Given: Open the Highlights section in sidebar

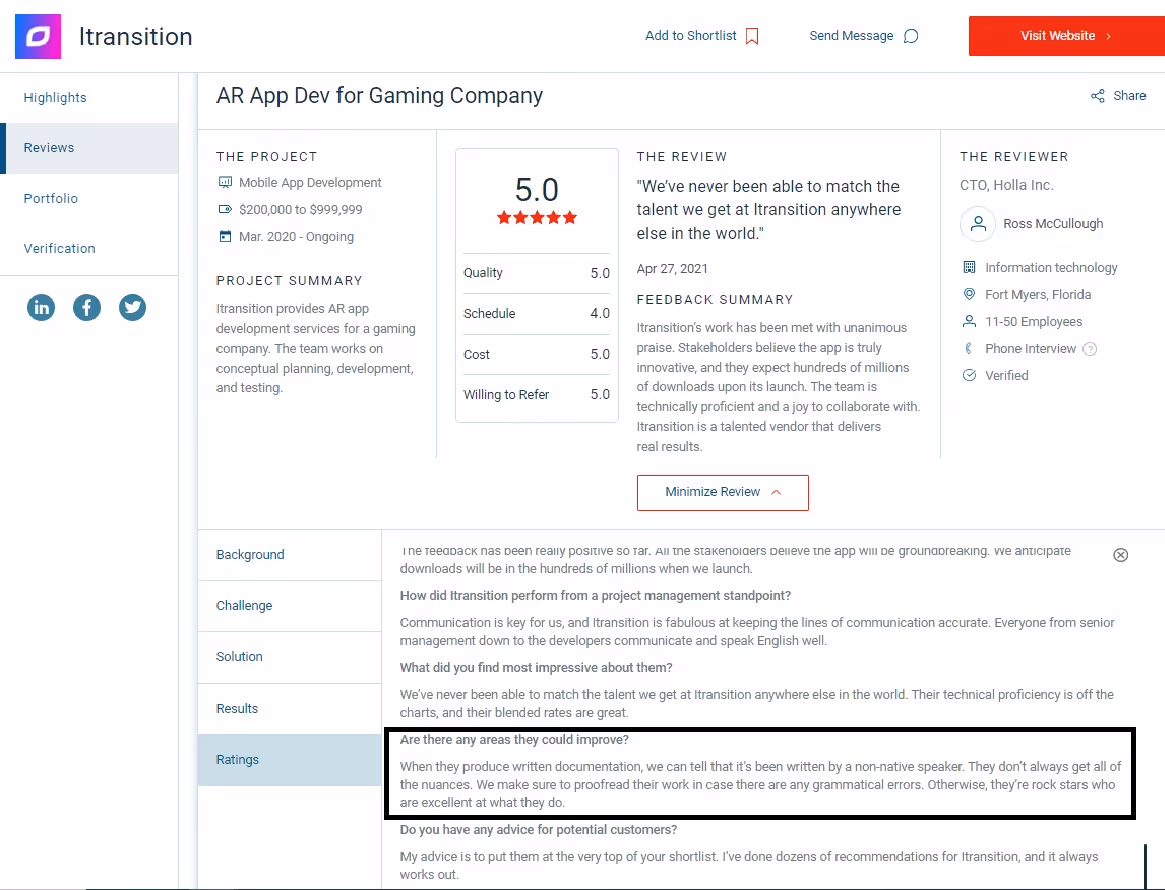Looking at the screenshot, I should click(89, 97).
